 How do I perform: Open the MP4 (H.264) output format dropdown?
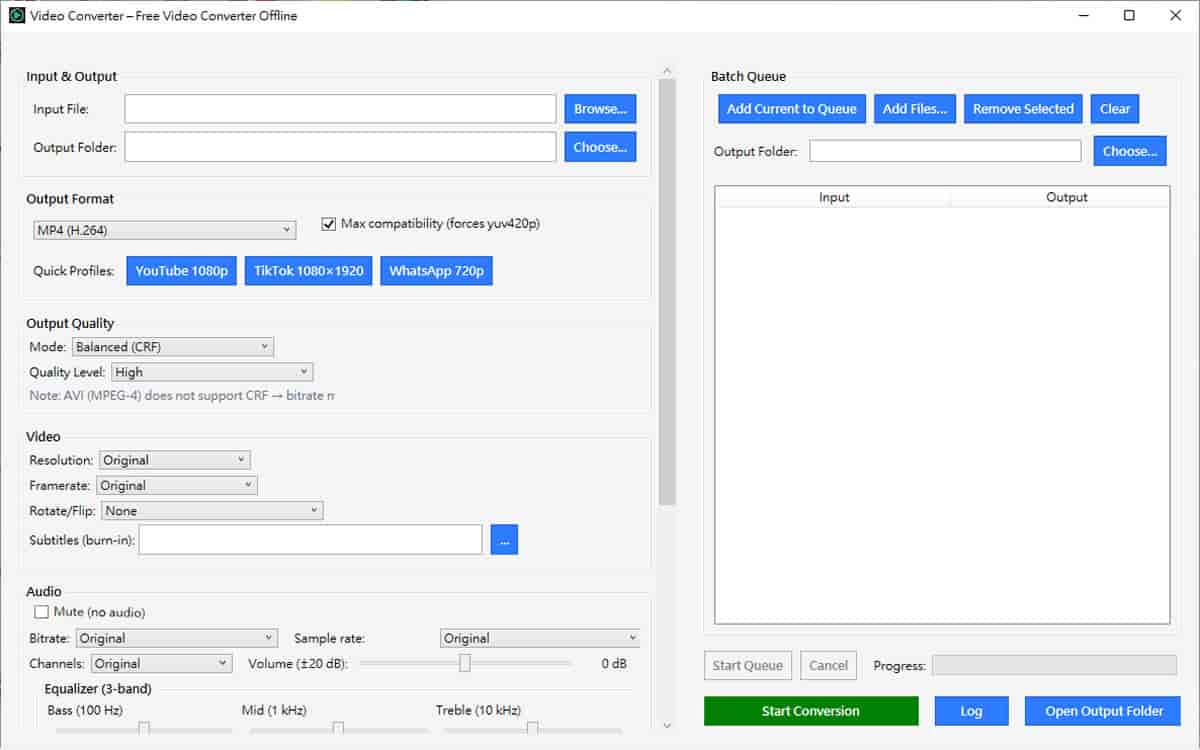click(x=164, y=230)
